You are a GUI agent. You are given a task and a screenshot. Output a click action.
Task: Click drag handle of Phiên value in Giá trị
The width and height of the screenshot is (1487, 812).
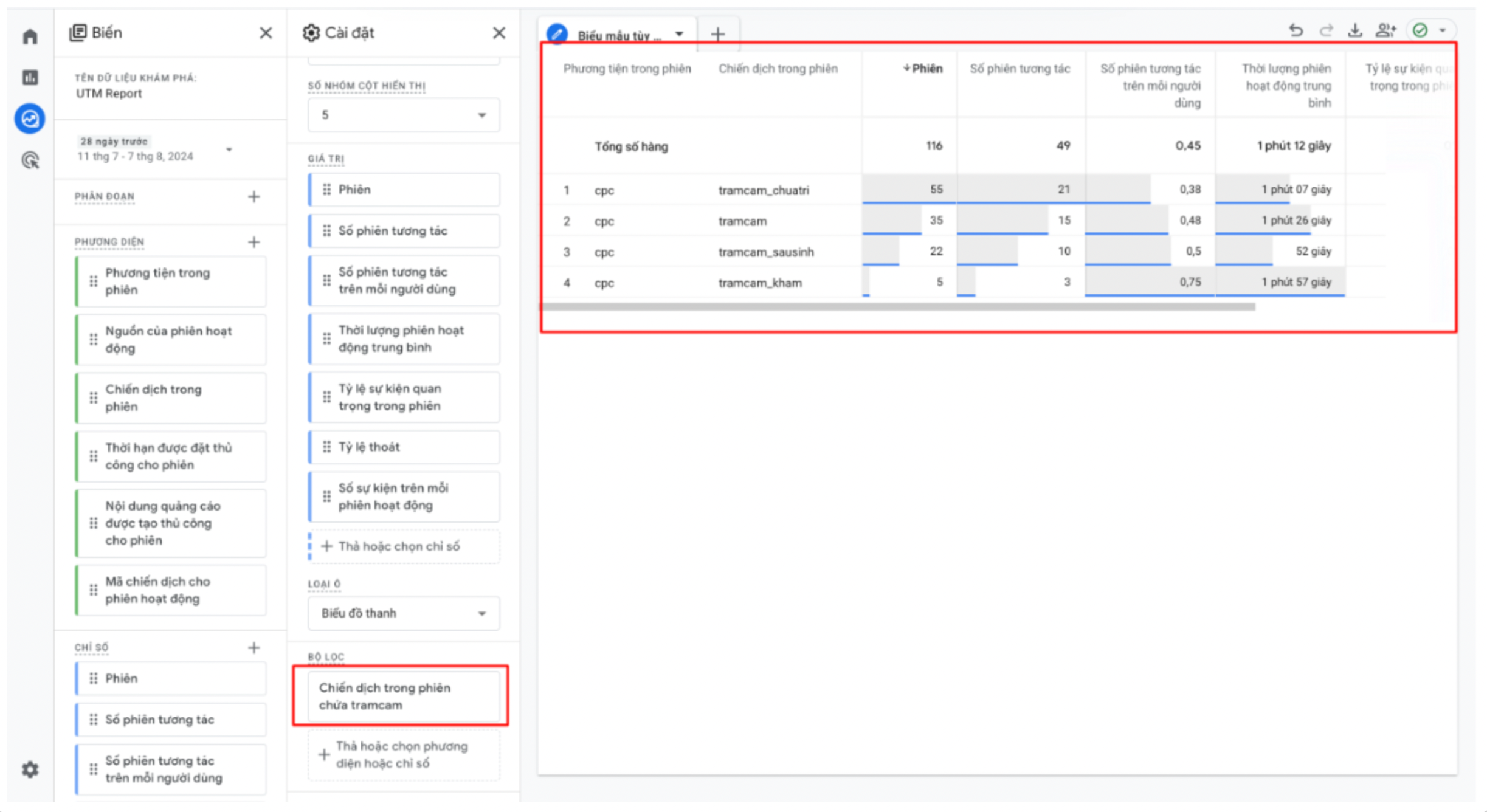click(x=326, y=190)
